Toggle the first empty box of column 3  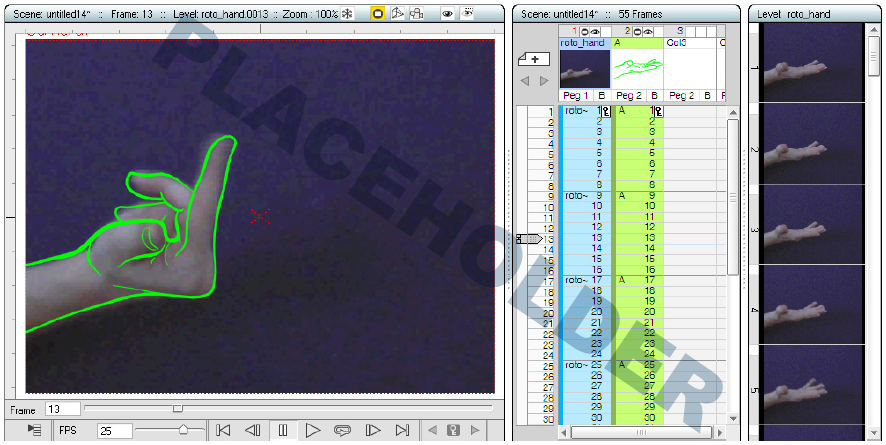pyautogui.click(x=690, y=32)
